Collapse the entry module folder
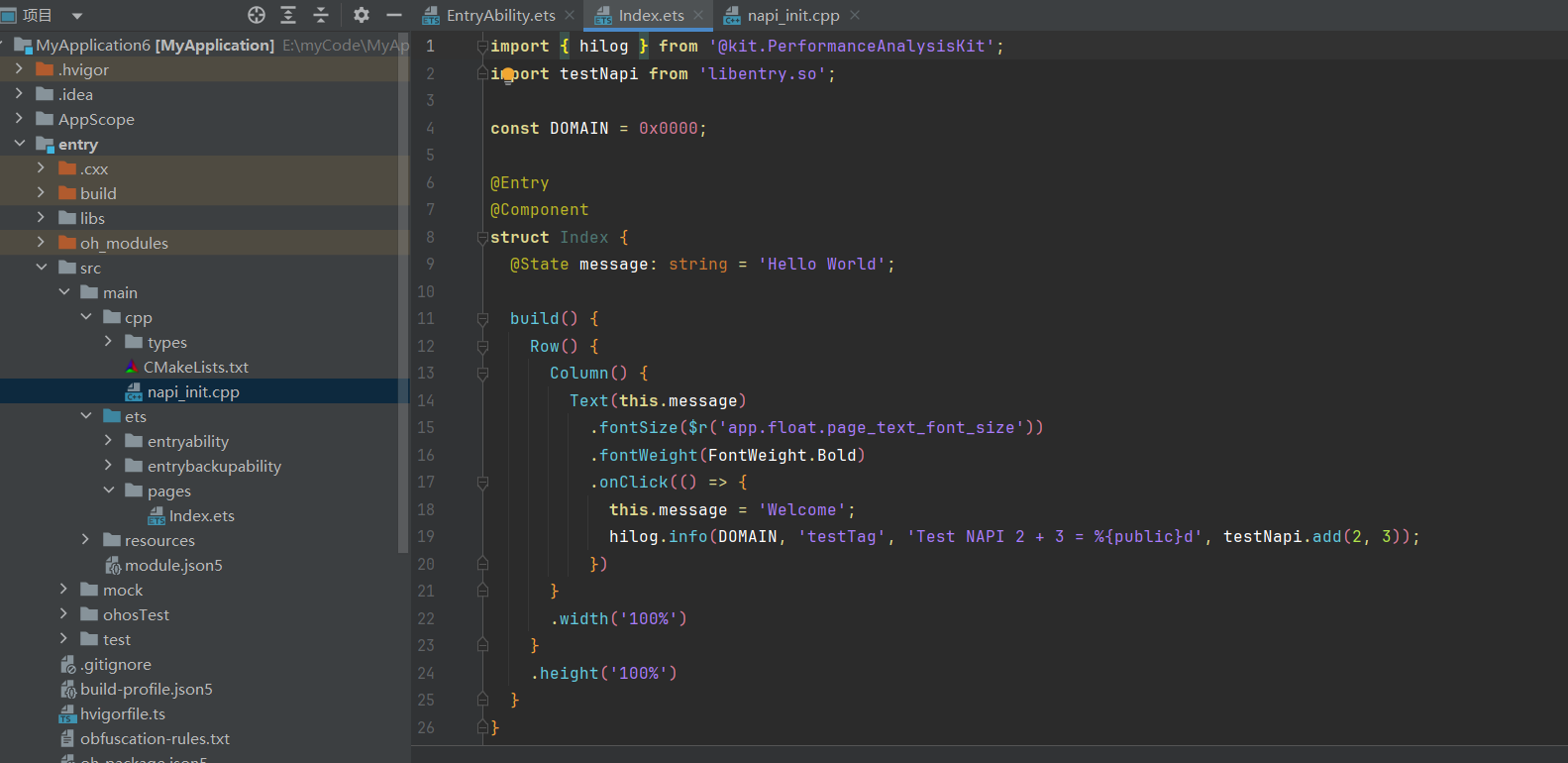 point(19,144)
